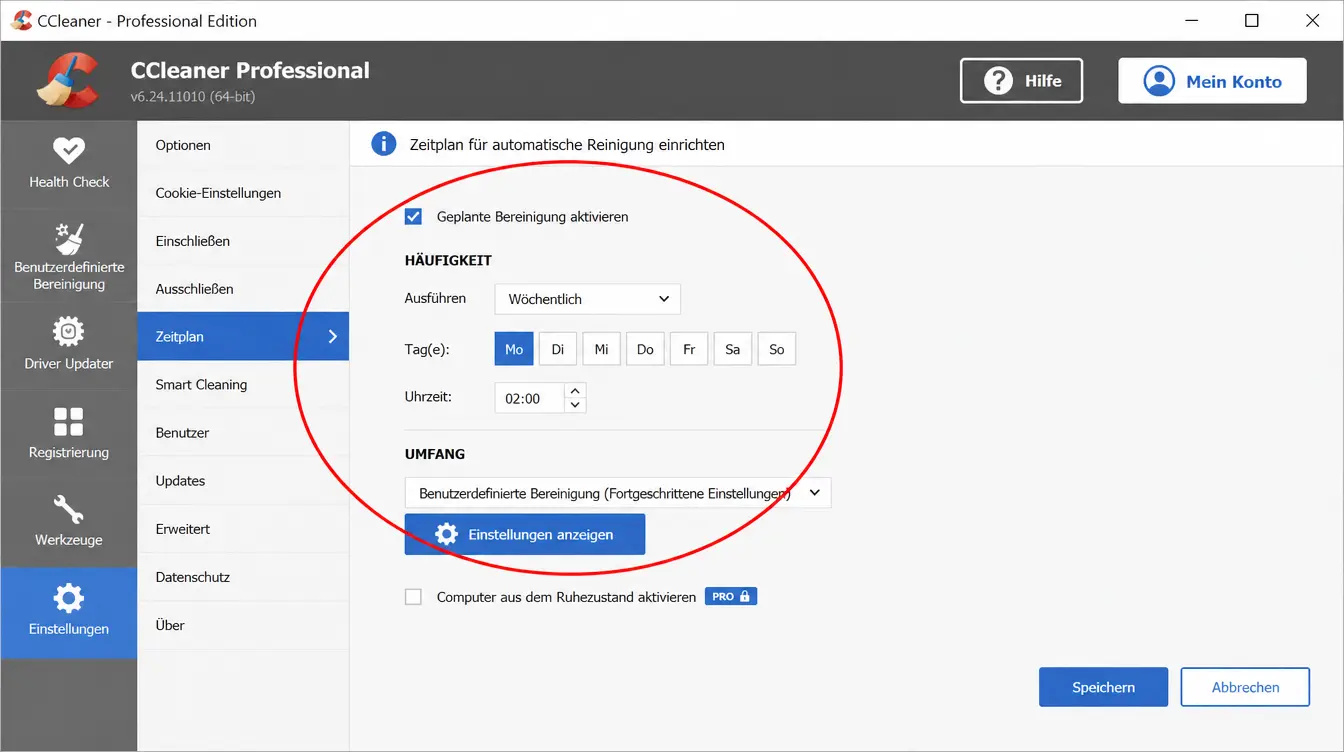Screen dimensions: 1344x752
Task: Open Health Check section
Action: pyautogui.click(x=68, y=165)
